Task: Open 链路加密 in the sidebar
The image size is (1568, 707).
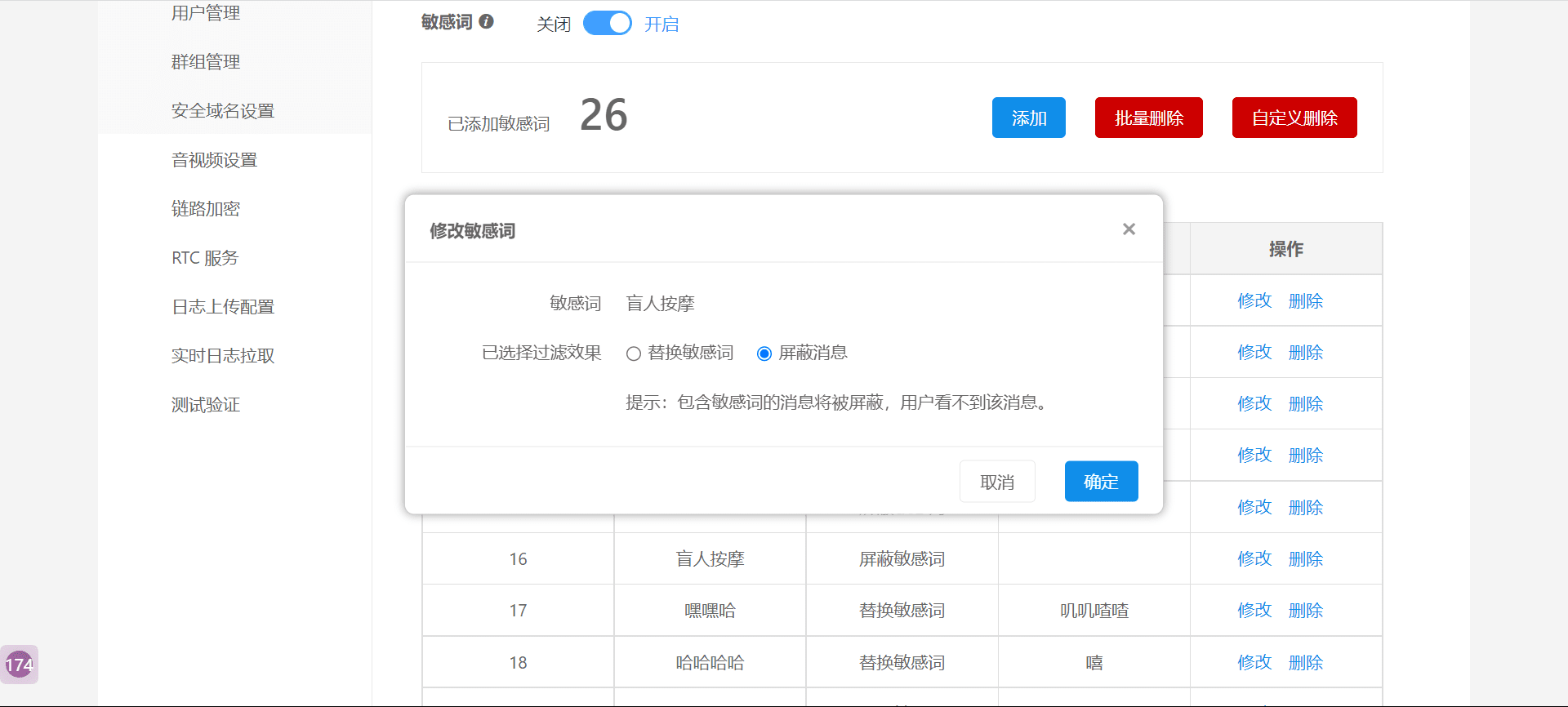Action: coord(206,209)
